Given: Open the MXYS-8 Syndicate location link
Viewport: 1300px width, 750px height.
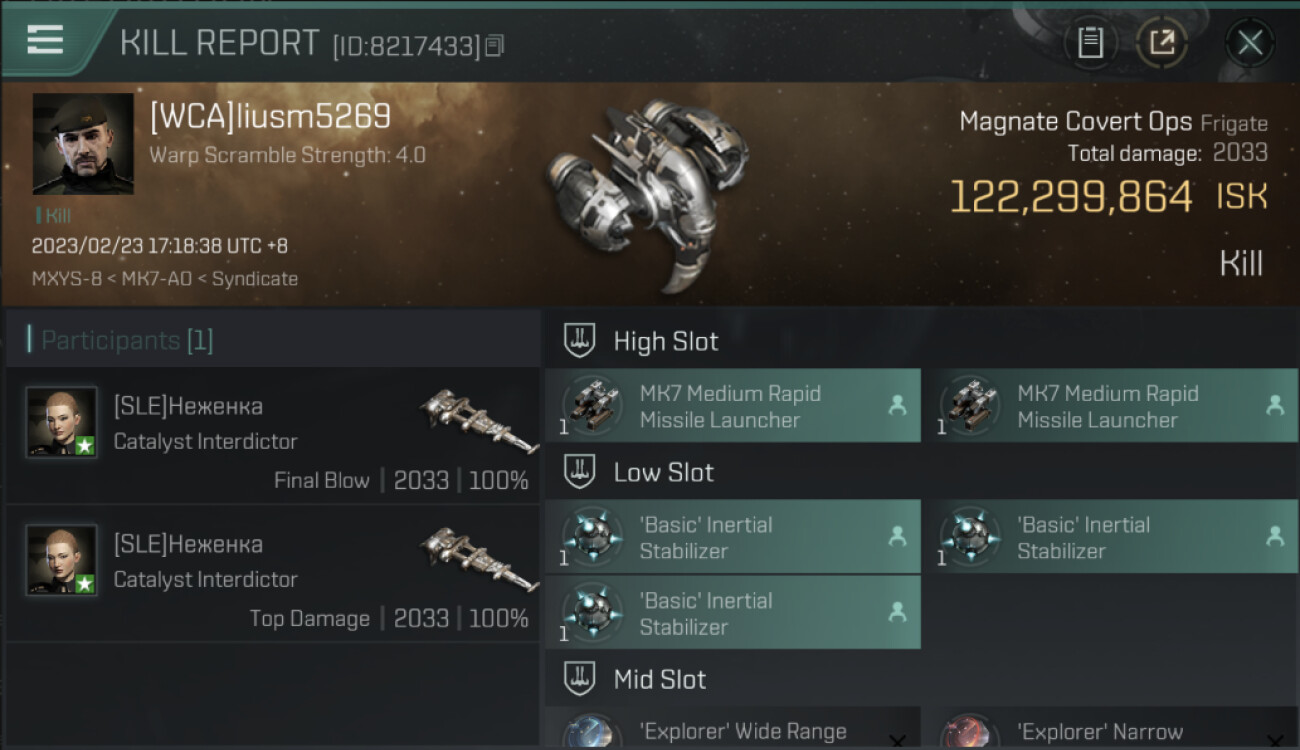Looking at the screenshot, I should pos(165,279).
